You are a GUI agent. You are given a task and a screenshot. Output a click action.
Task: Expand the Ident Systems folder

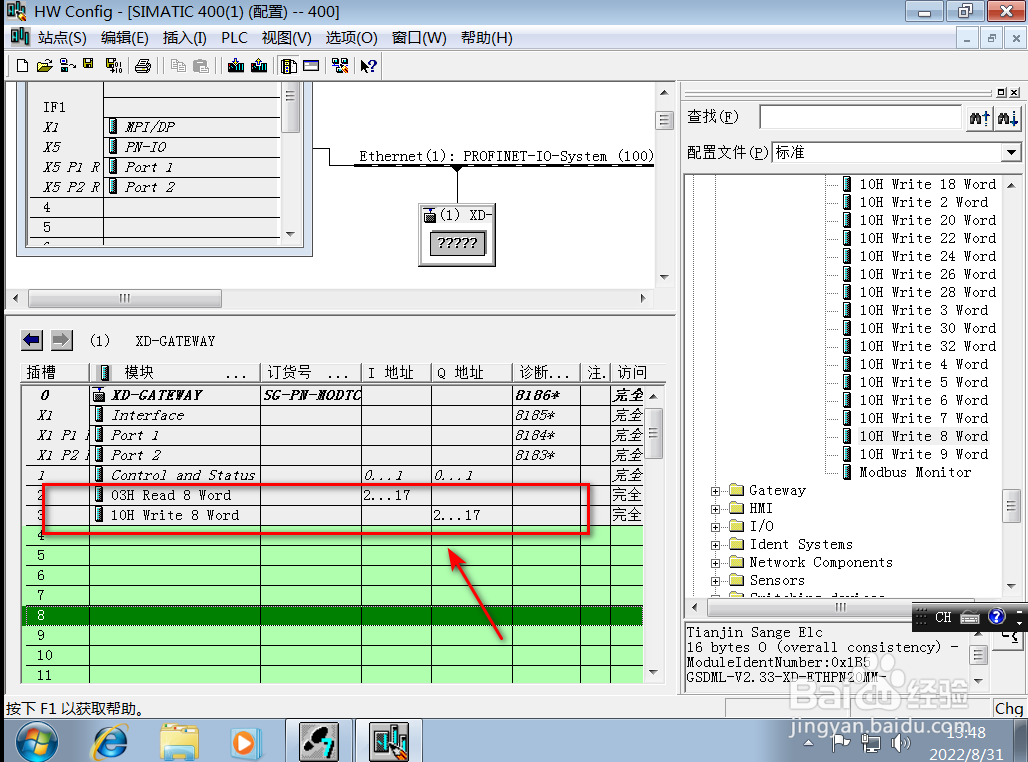click(715, 545)
